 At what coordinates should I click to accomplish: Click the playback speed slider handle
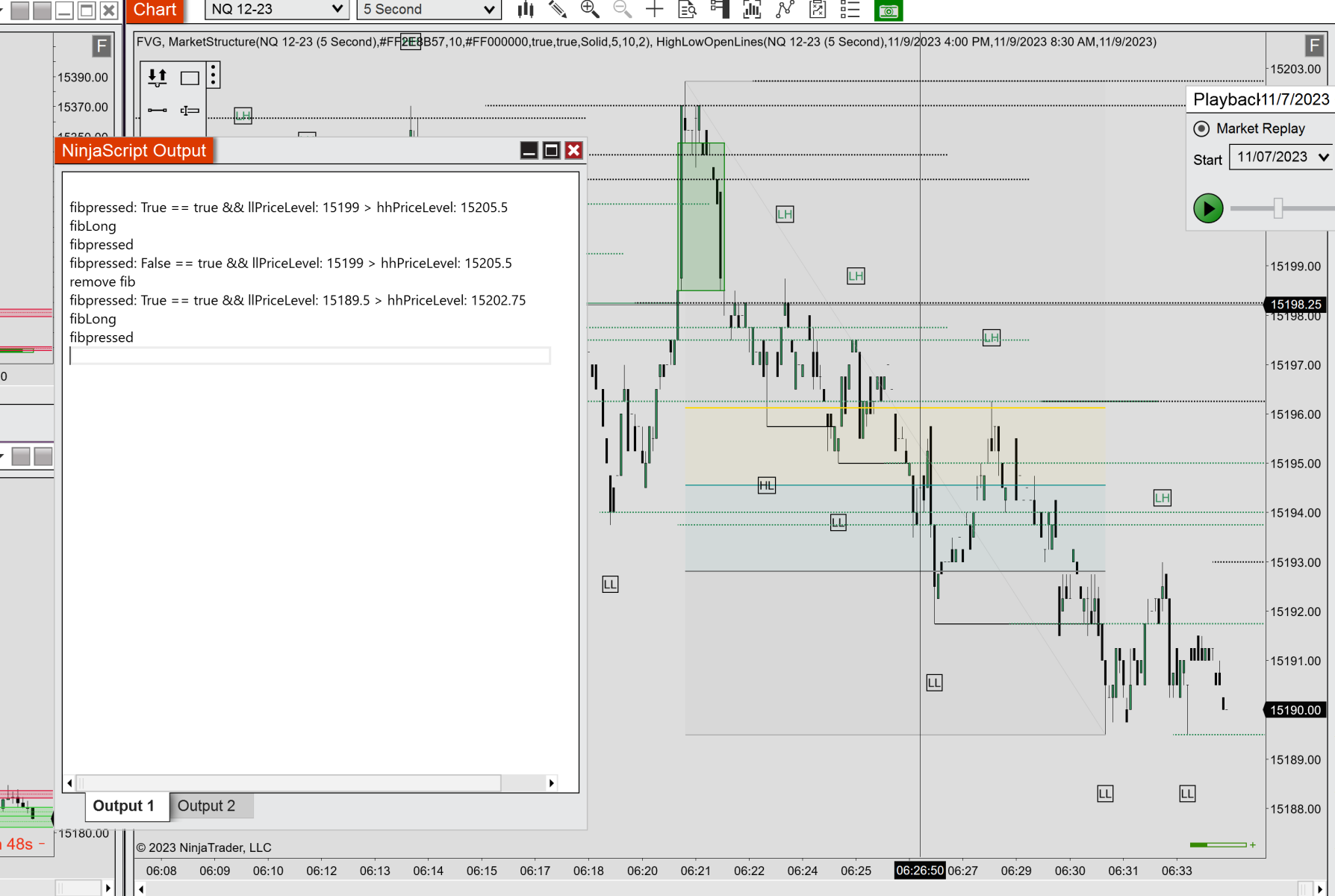[1278, 208]
